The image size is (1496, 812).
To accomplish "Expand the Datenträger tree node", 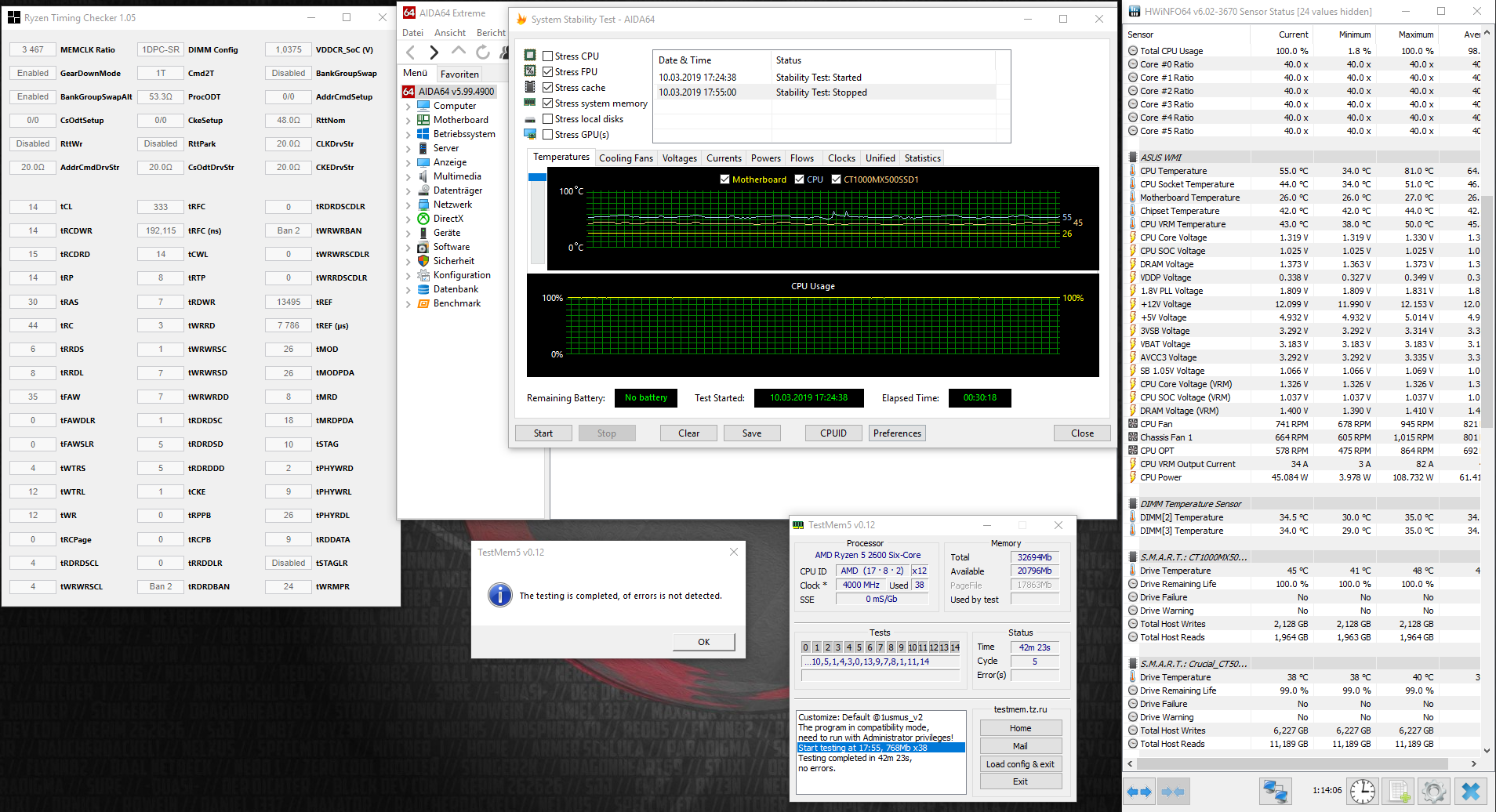I will pos(408,191).
